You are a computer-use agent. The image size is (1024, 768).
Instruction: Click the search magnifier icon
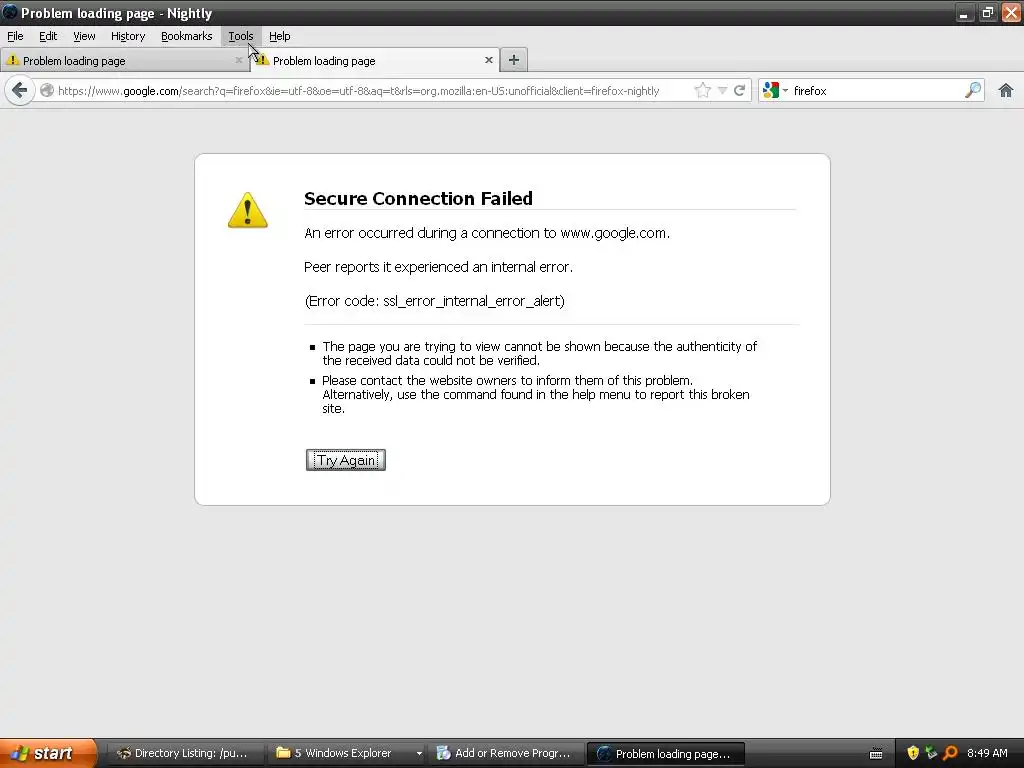972,90
